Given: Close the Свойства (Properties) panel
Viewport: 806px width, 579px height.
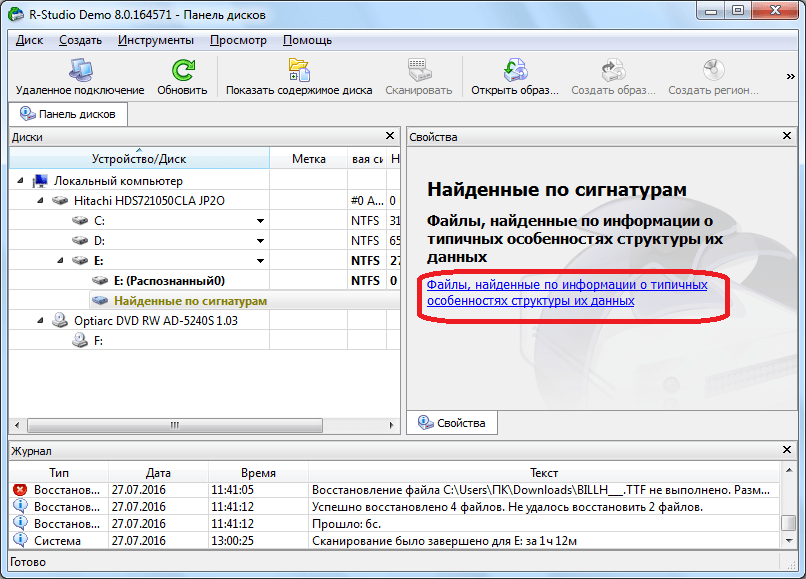Looking at the screenshot, I should [788, 136].
